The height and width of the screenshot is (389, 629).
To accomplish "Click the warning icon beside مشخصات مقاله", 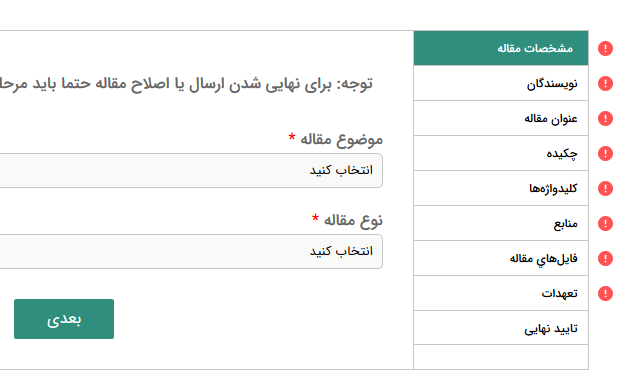I will (x=605, y=49).
